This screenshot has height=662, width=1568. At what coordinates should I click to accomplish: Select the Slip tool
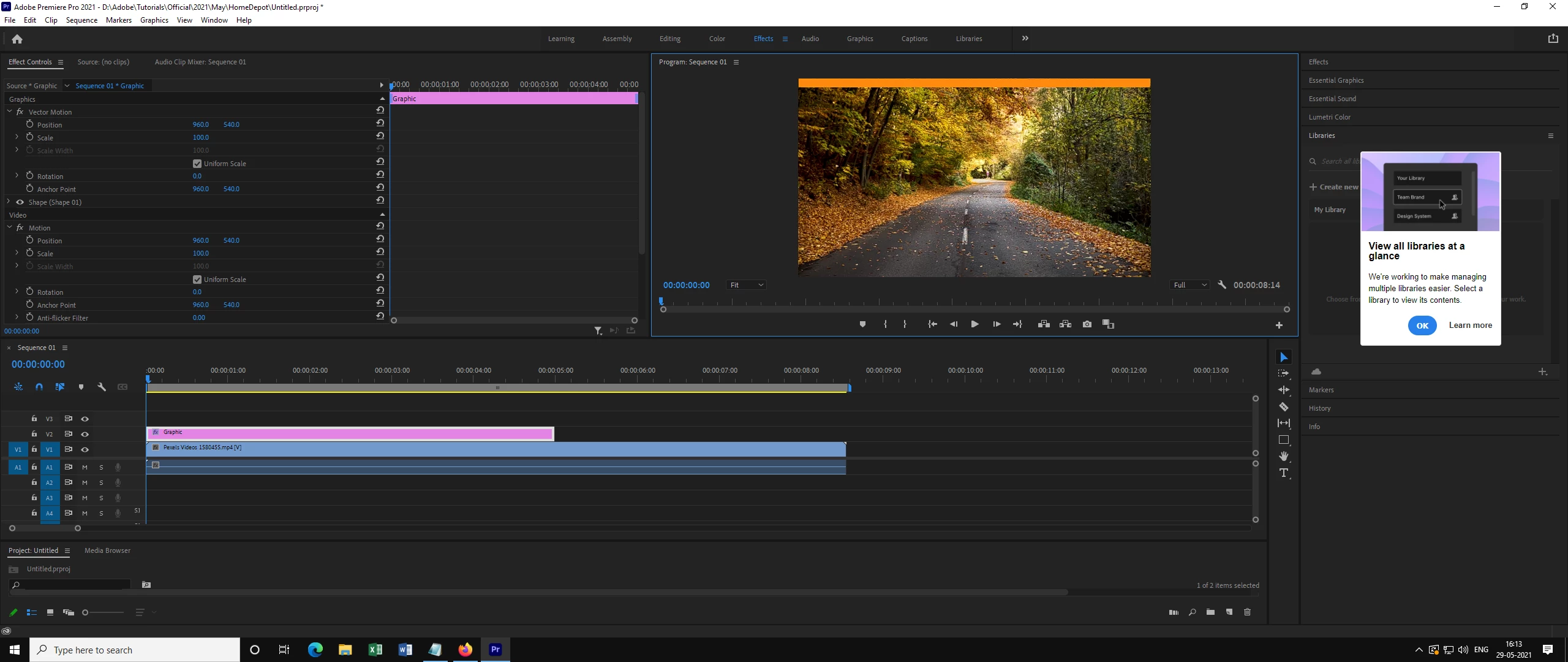pos(1284,423)
